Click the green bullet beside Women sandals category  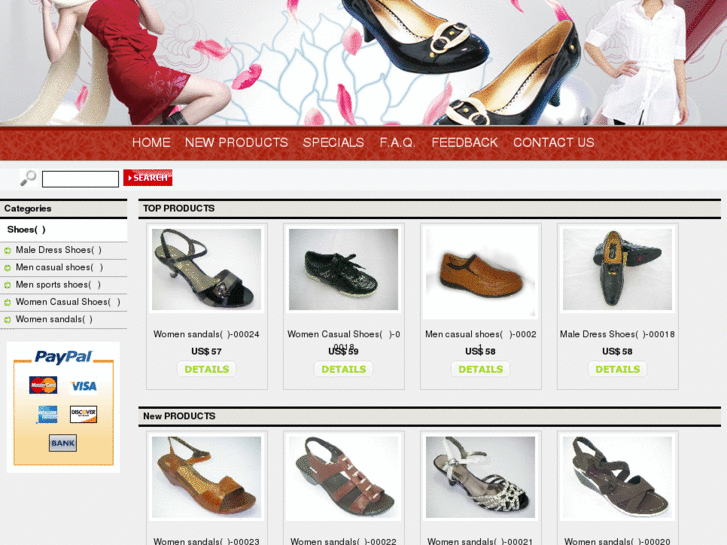tap(7, 320)
